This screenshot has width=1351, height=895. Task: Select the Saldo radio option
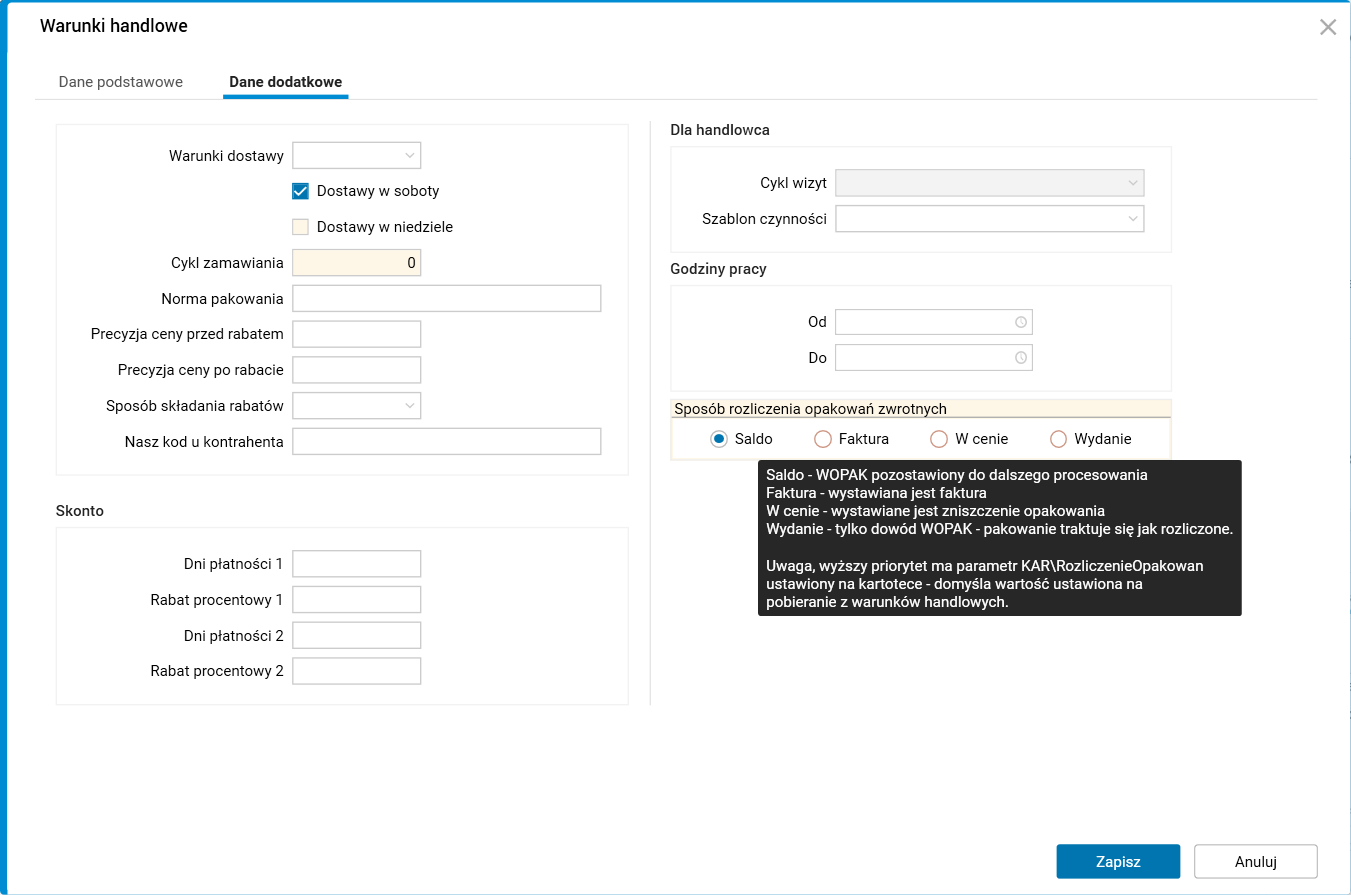pyautogui.click(x=718, y=439)
